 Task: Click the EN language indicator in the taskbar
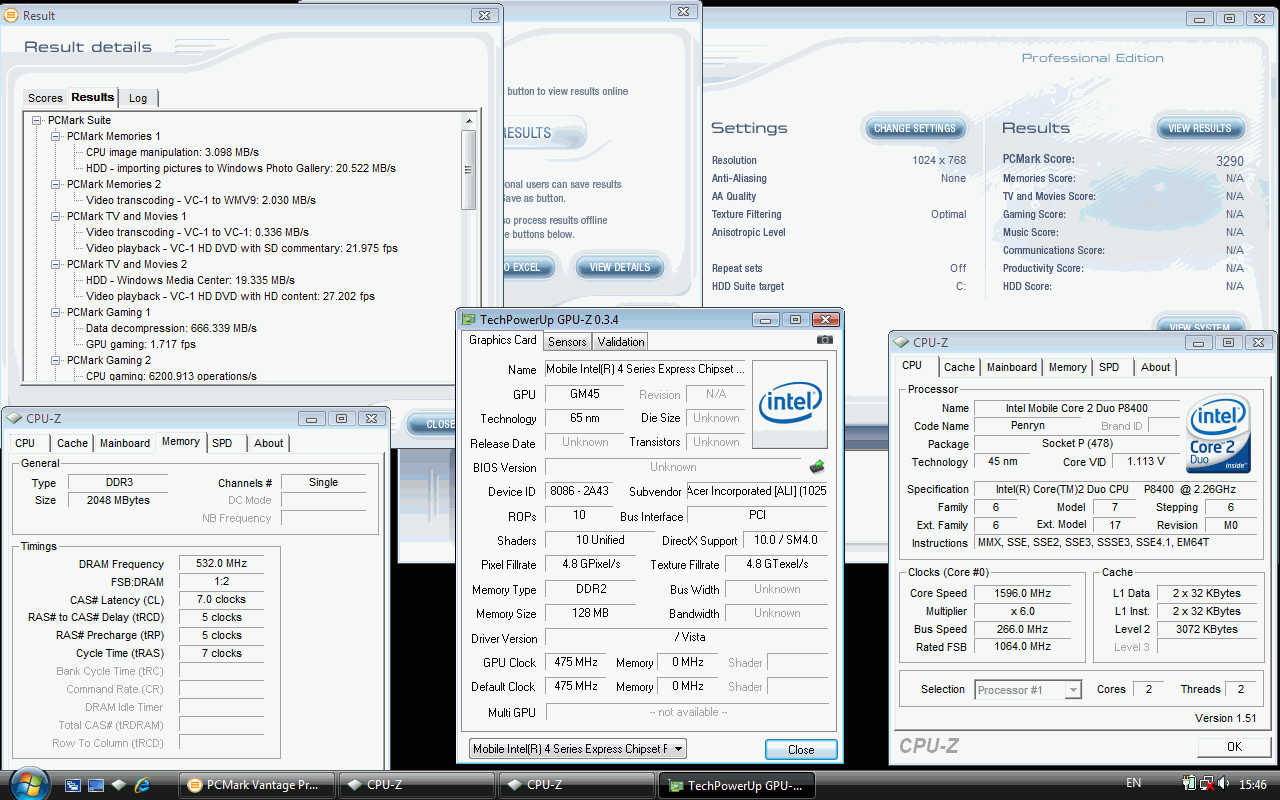click(x=1134, y=784)
